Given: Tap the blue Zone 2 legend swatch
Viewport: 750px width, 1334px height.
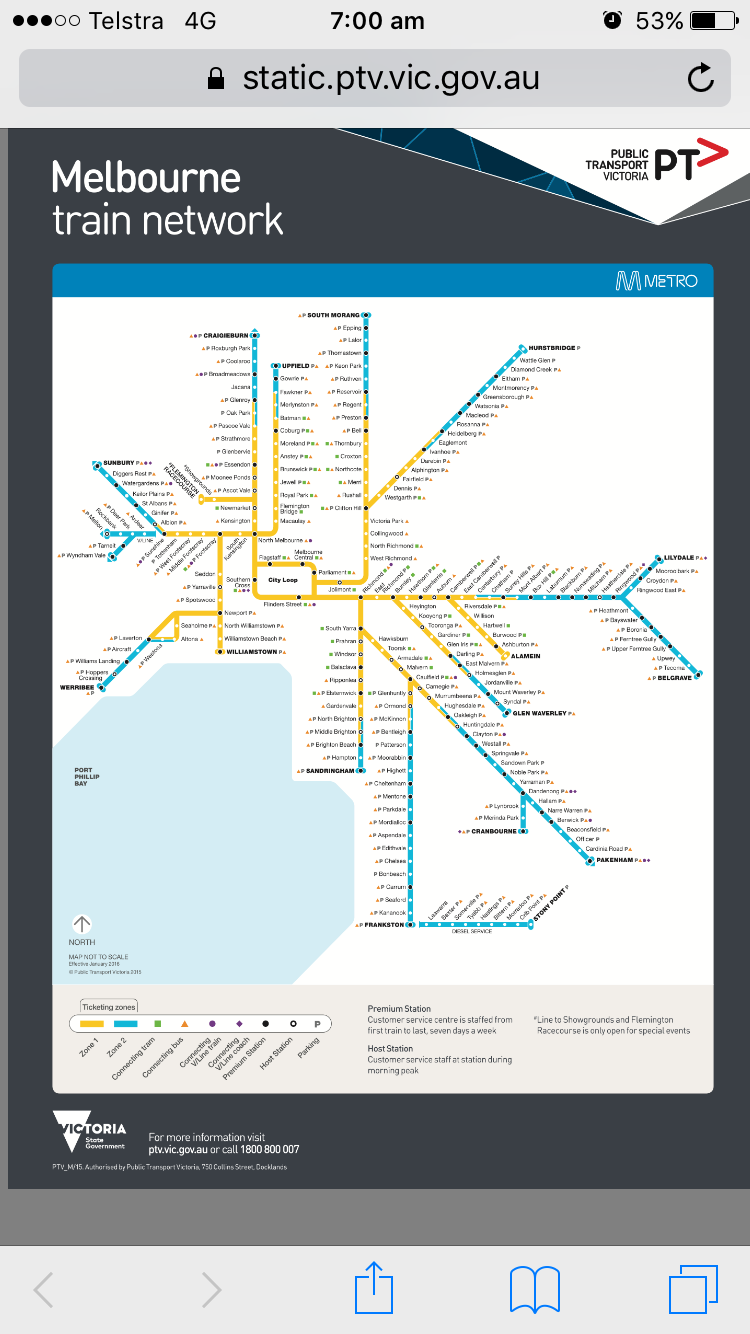Looking at the screenshot, I should coord(126,1024).
